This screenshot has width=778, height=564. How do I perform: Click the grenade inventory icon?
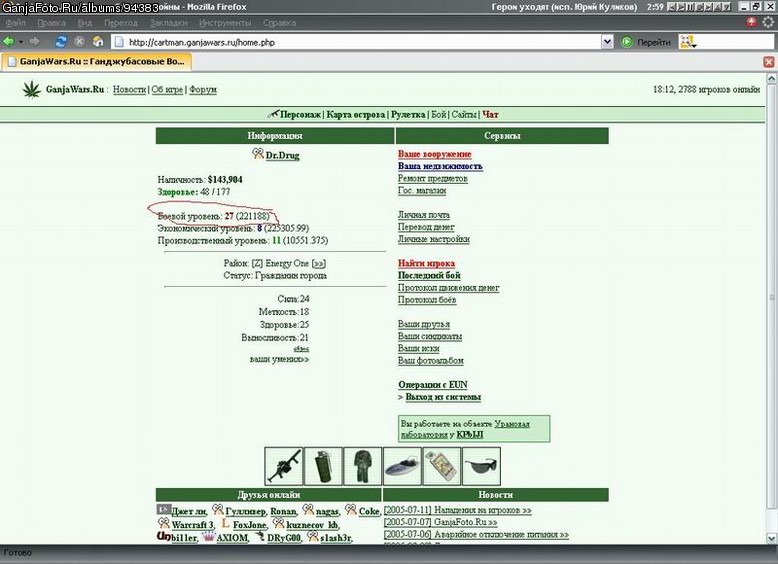tap(323, 466)
